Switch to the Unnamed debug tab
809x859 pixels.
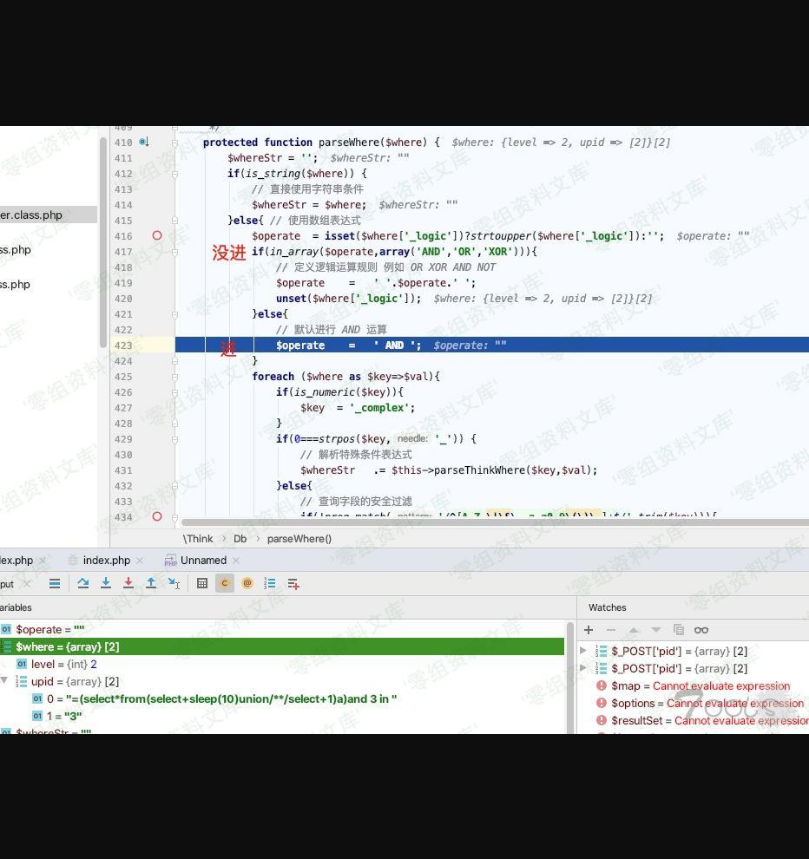click(x=203, y=561)
